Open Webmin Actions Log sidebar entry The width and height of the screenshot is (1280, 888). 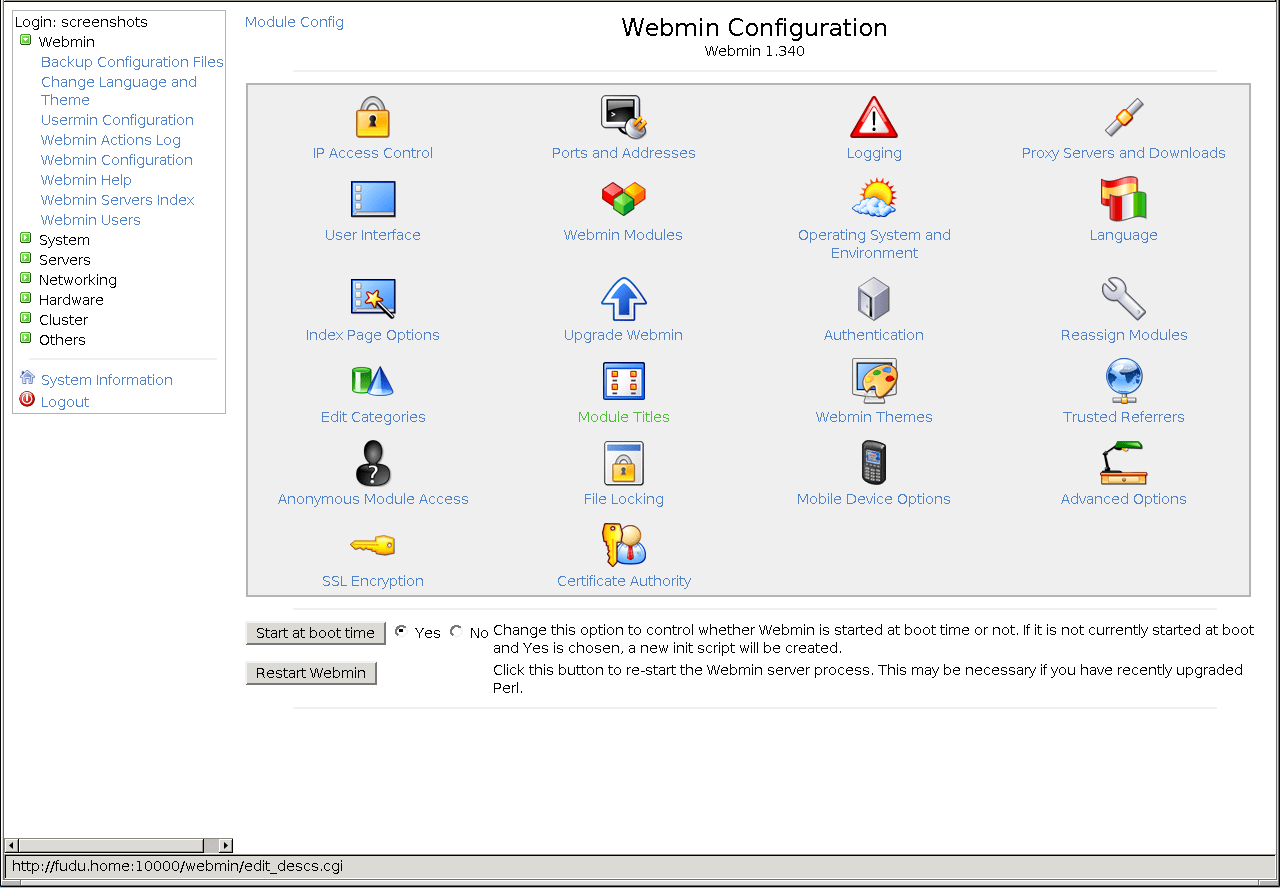(x=110, y=140)
